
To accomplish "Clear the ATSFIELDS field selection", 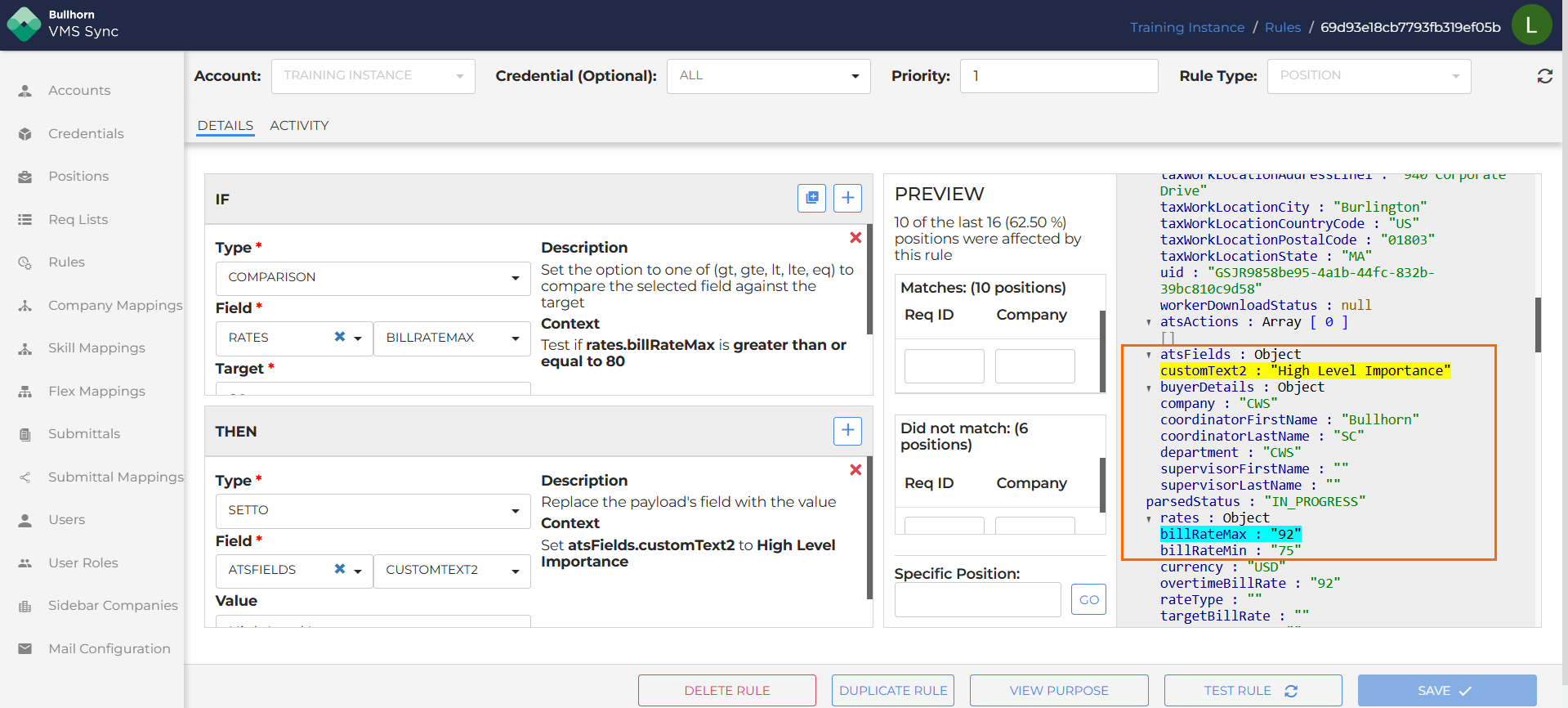I will tap(340, 569).
